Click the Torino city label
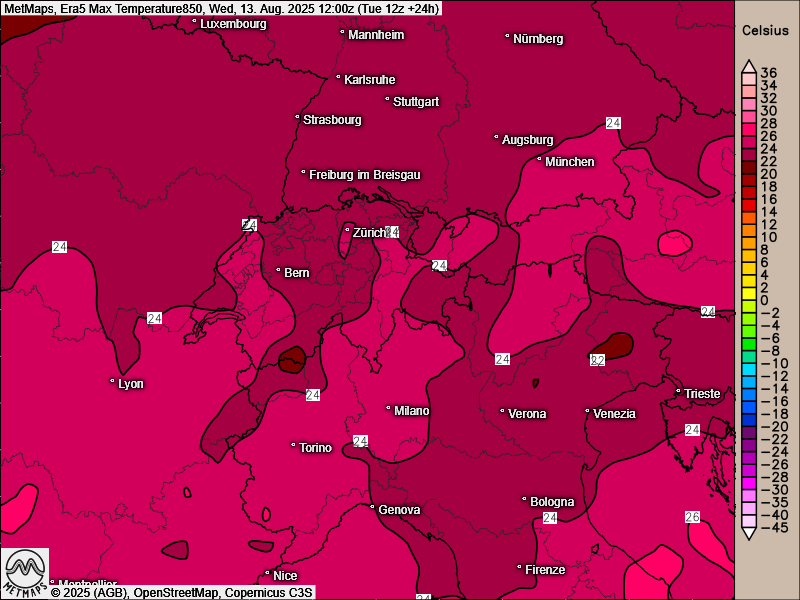Image resolution: width=800 pixels, height=600 pixels. pyautogui.click(x=315, y=448)
